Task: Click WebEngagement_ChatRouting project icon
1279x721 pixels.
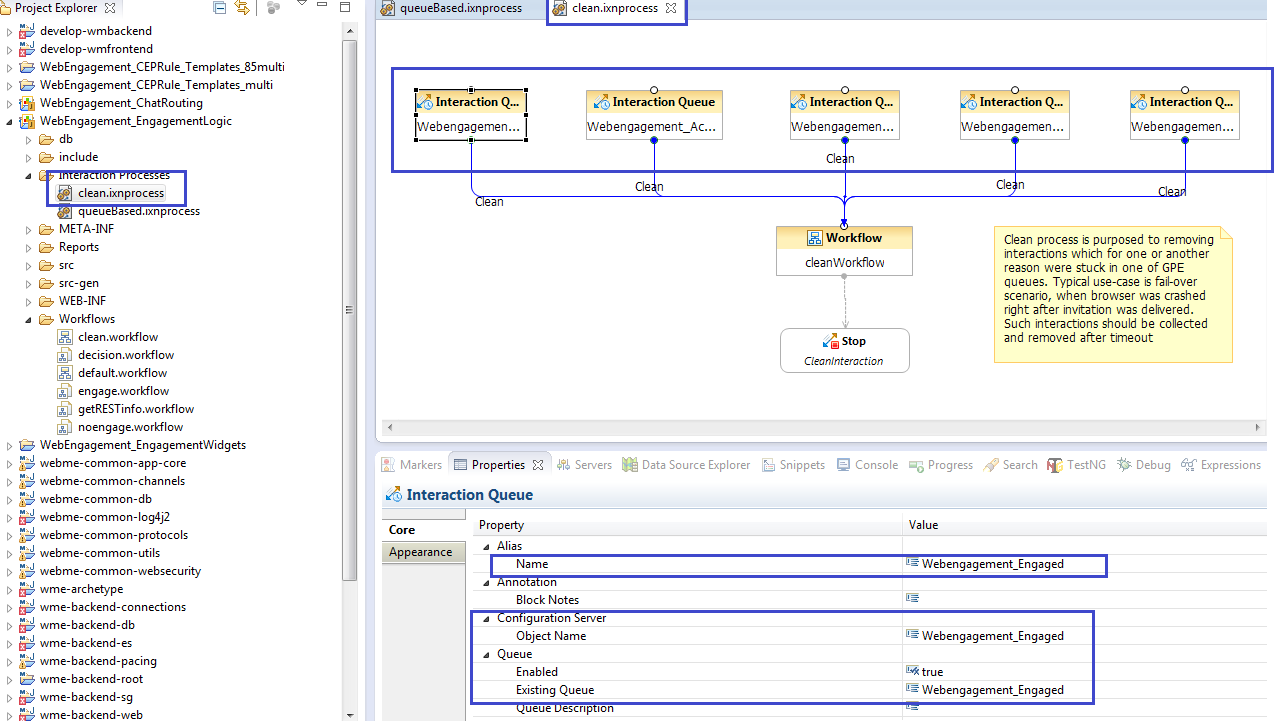Action: pos(27,103)
